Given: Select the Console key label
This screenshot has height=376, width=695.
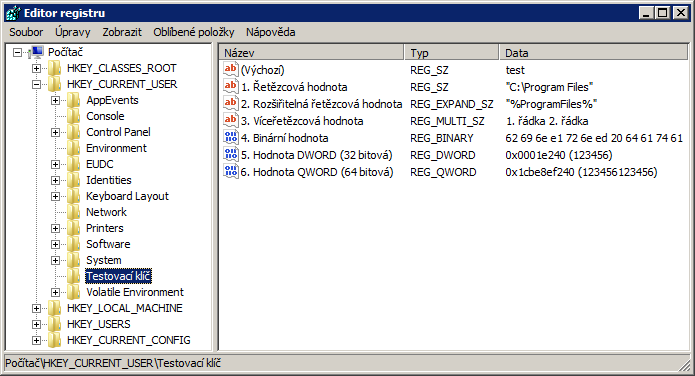Looking at the screenshot, I should point(105,116).
